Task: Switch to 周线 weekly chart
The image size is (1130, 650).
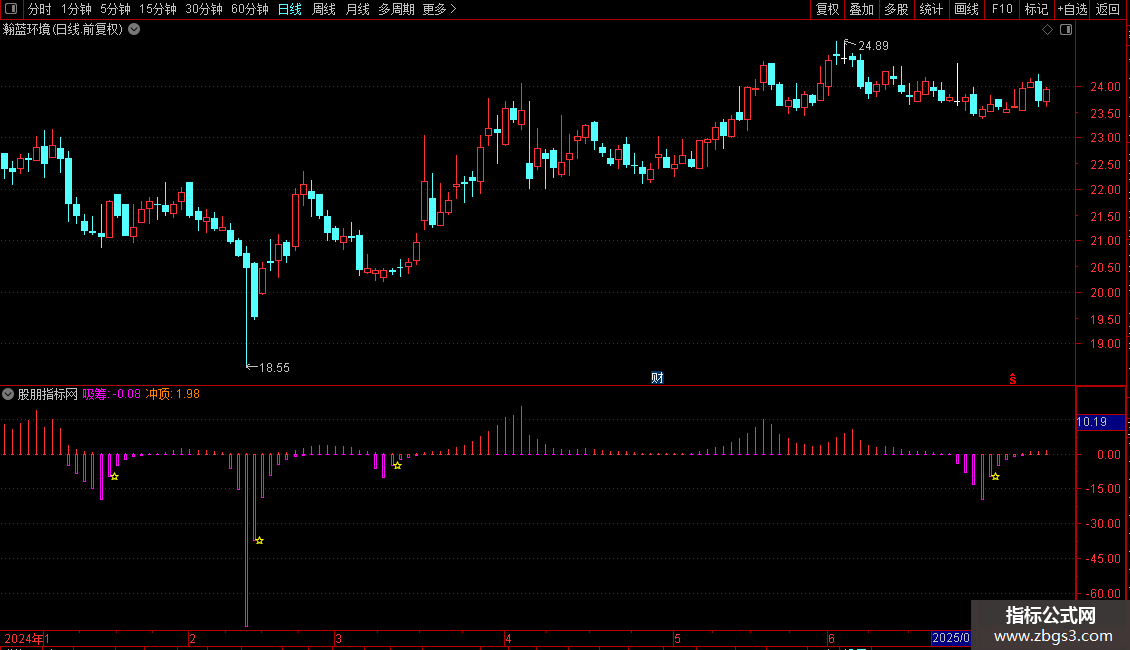Action: click(324, 9)
